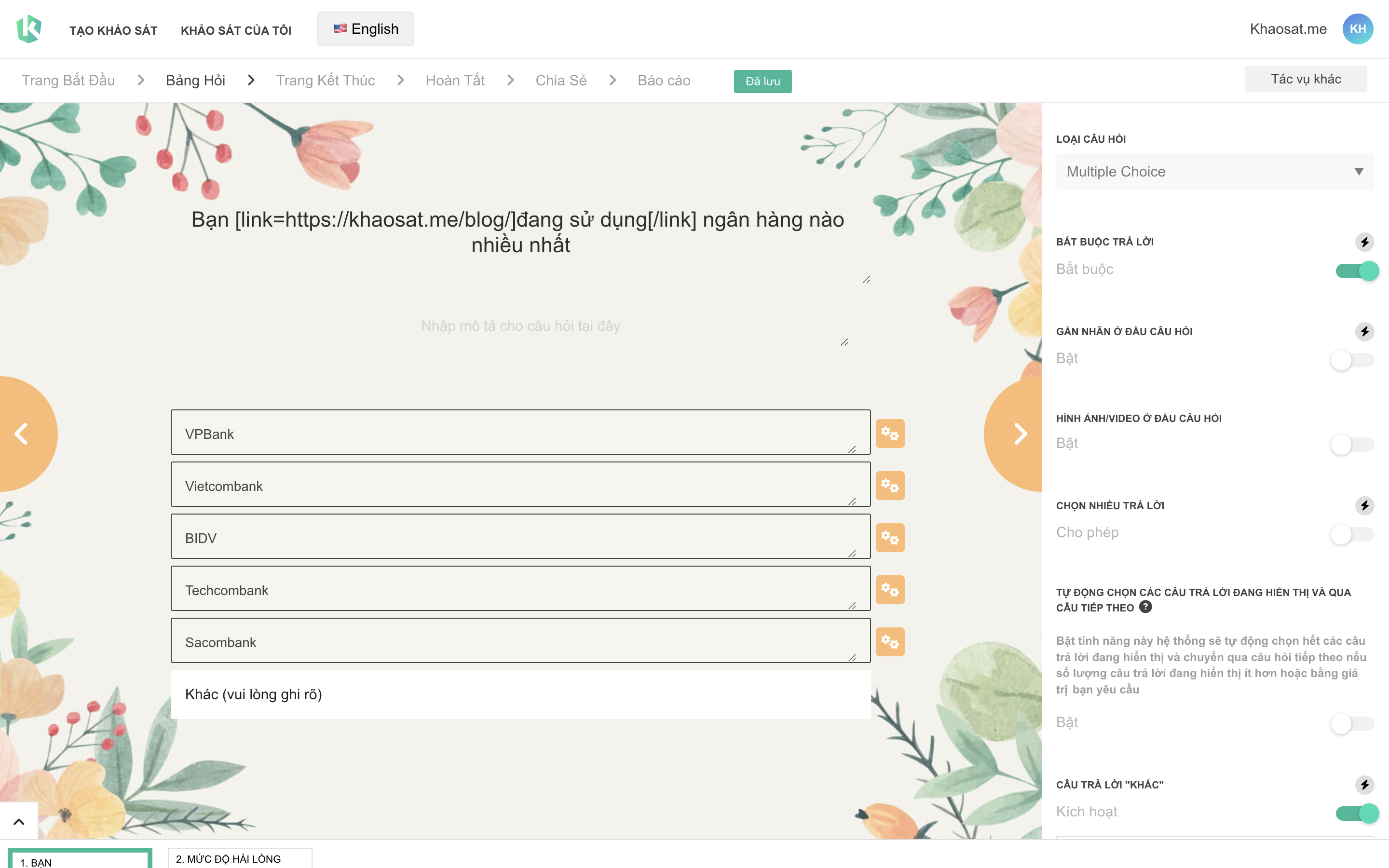Toggle Hình ảnh/video ở đầu câu hỏi switch
The height and width of the screenshot is (868, 1389).
tap(1352, 444)
